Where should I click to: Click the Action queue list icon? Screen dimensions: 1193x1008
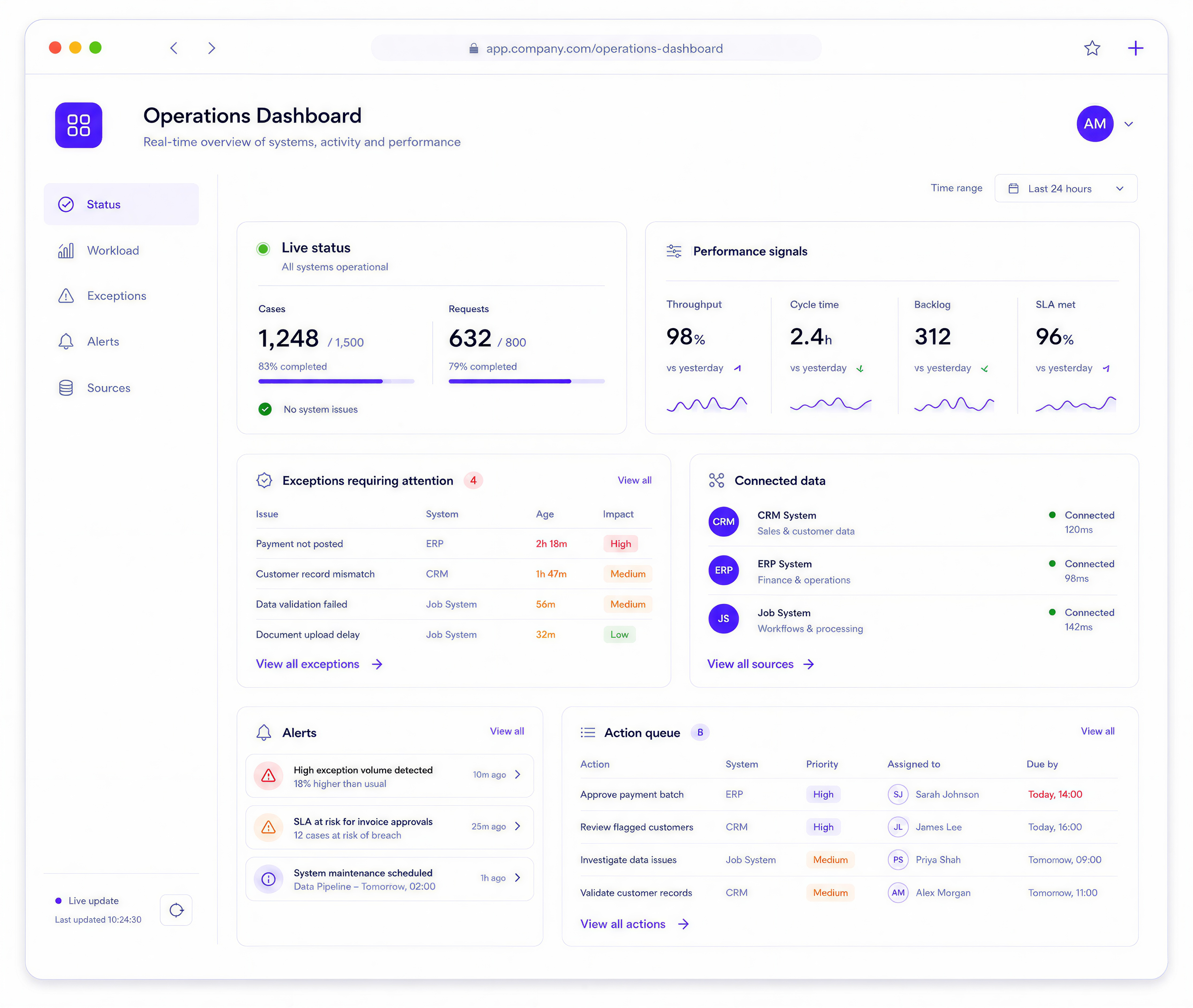[x=588, y=733]
